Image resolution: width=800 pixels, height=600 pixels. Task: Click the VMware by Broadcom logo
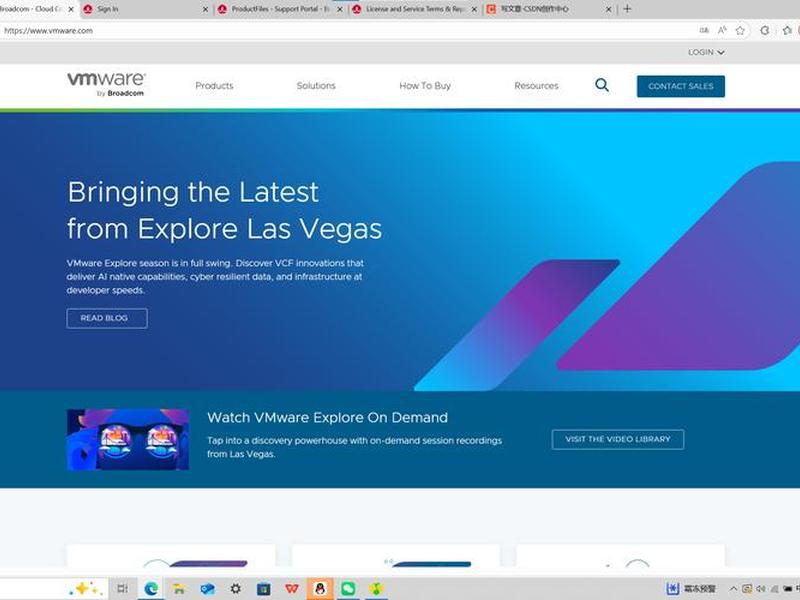pyautogui.click(x=106, y=84)
